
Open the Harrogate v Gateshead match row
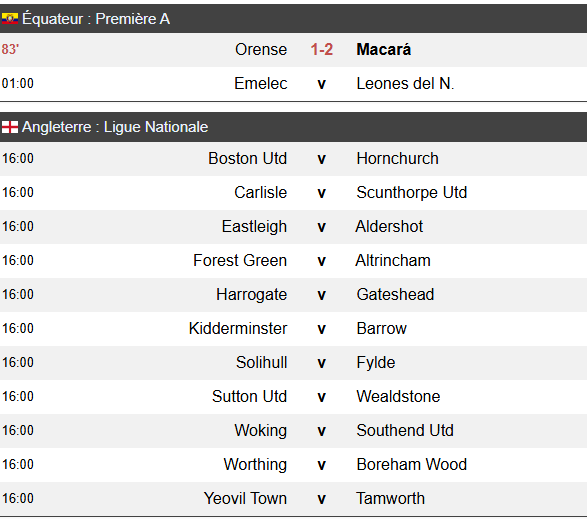point(294,295)
